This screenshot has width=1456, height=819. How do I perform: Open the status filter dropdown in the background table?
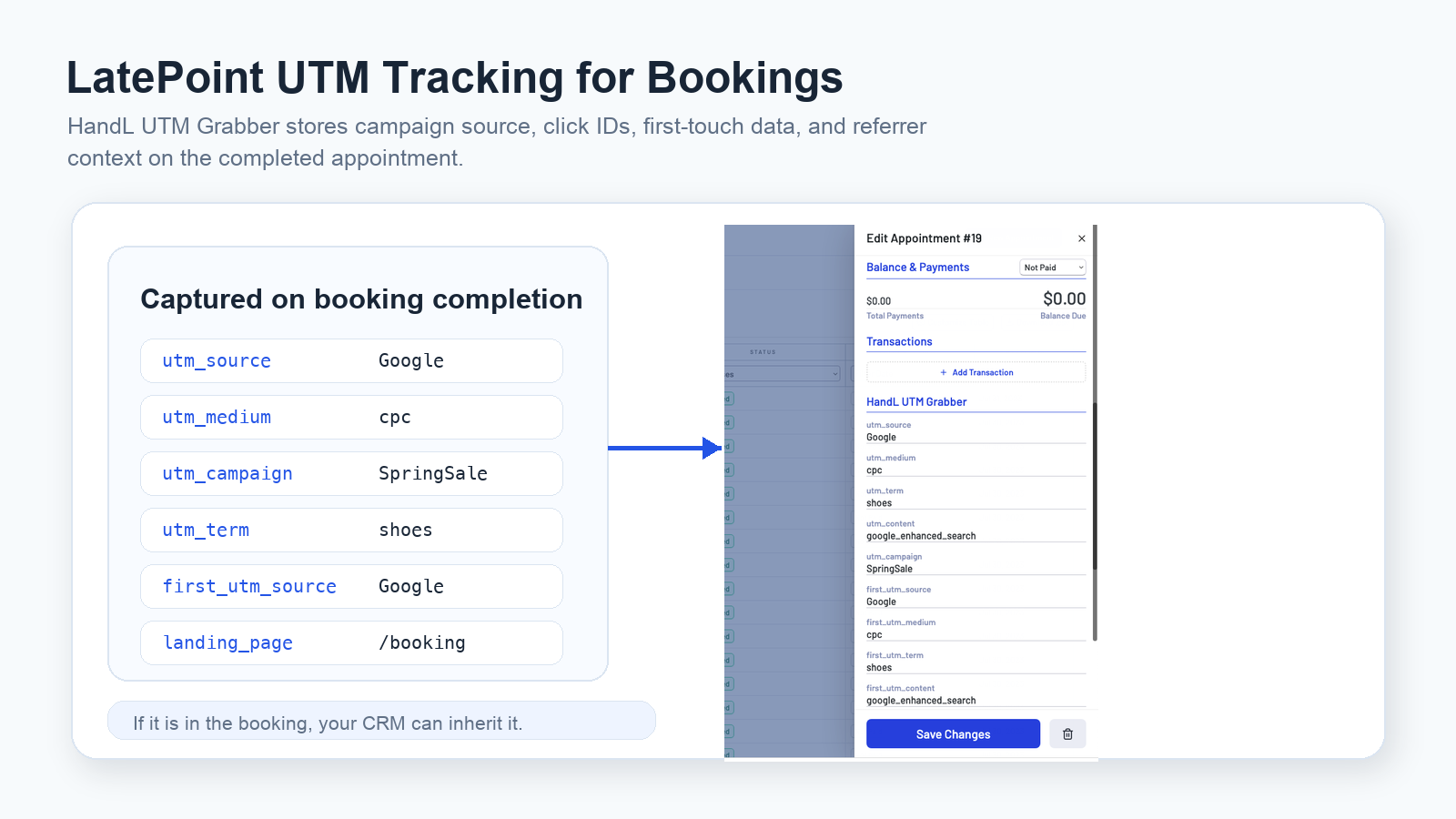point(783,374)
